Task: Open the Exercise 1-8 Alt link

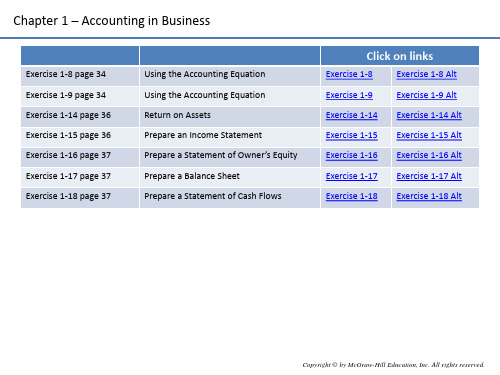Action: (x=426, y=74)
